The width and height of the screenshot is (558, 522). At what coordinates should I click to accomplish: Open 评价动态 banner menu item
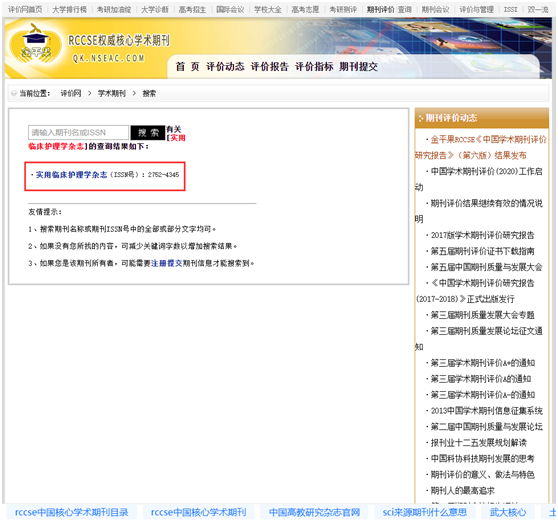tap(225, 67)
